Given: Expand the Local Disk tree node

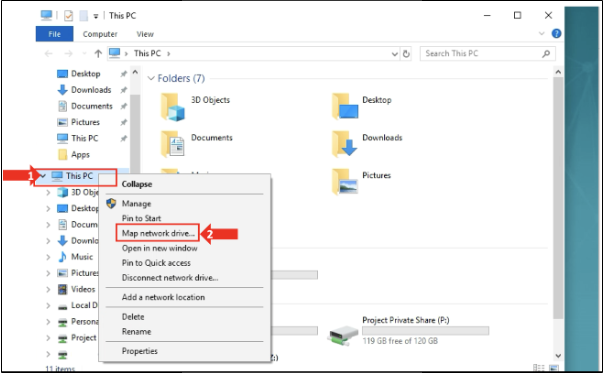Looking at the screenshot, I should (48, 305).
